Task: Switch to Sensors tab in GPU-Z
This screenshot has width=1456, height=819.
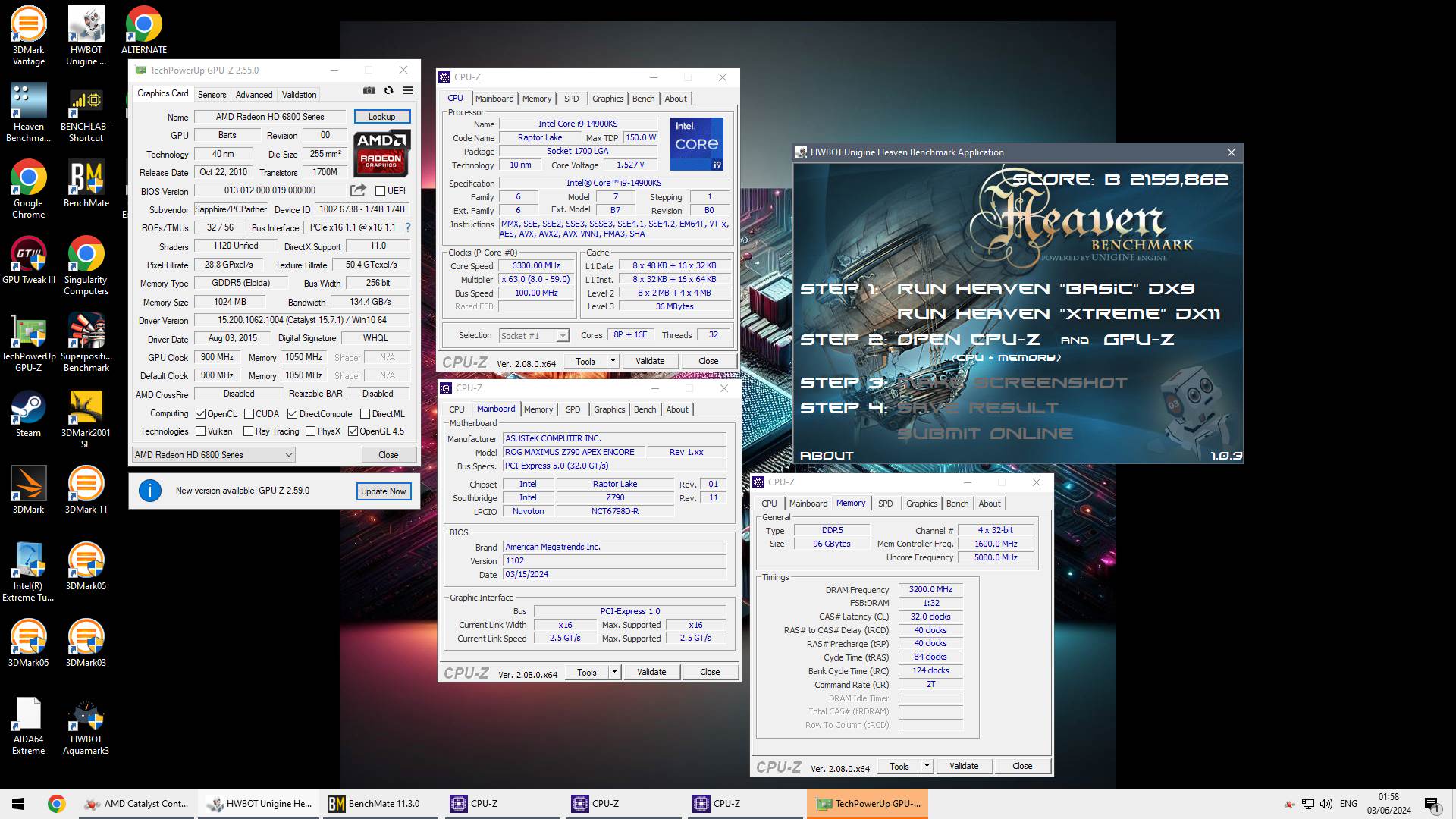Action: [x=212, y=95]
